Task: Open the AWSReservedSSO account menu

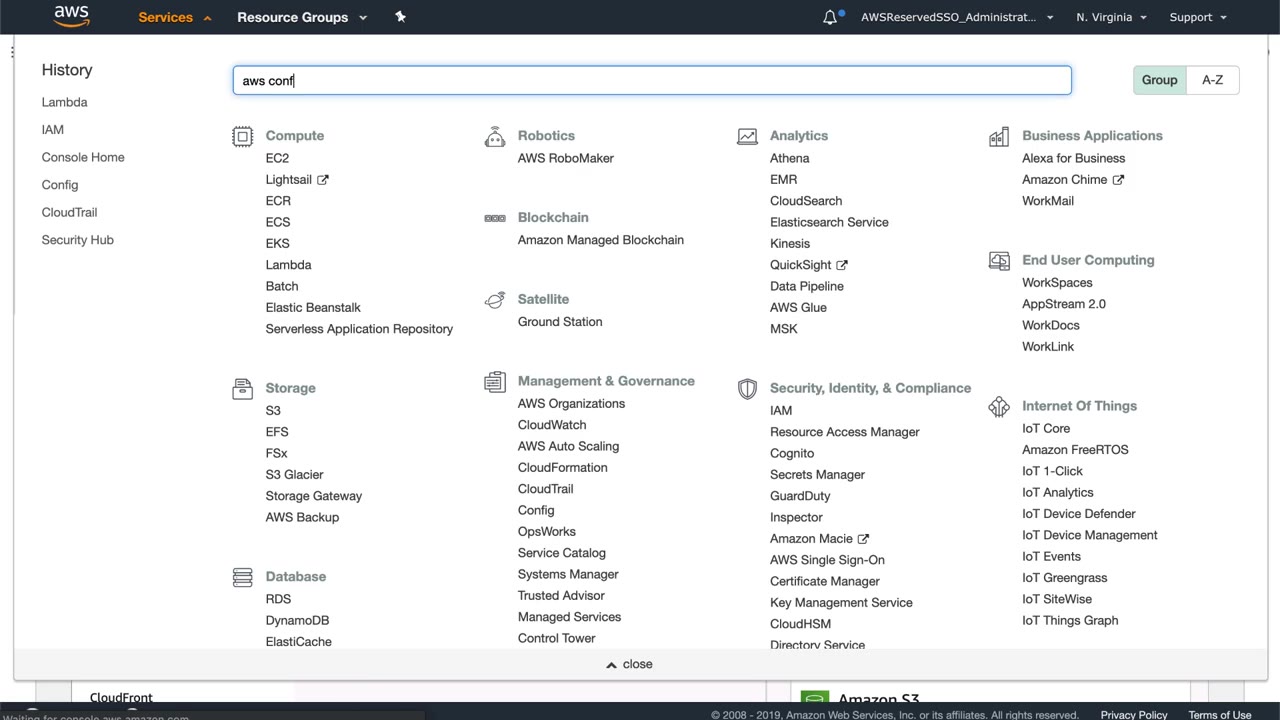Action: pos(957,17)
